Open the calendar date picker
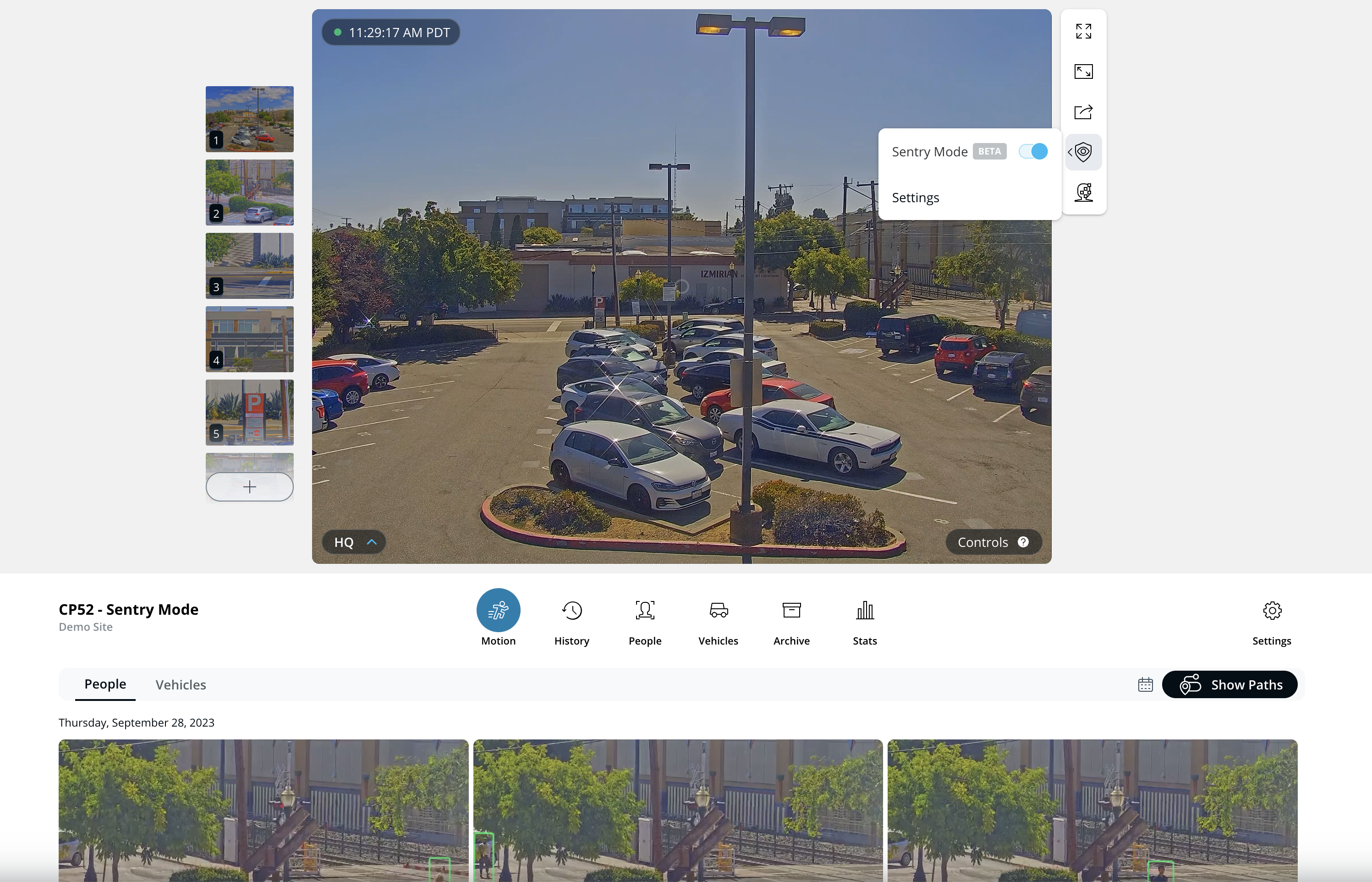The image size is (1372, 882). (x=1145, y=684)
